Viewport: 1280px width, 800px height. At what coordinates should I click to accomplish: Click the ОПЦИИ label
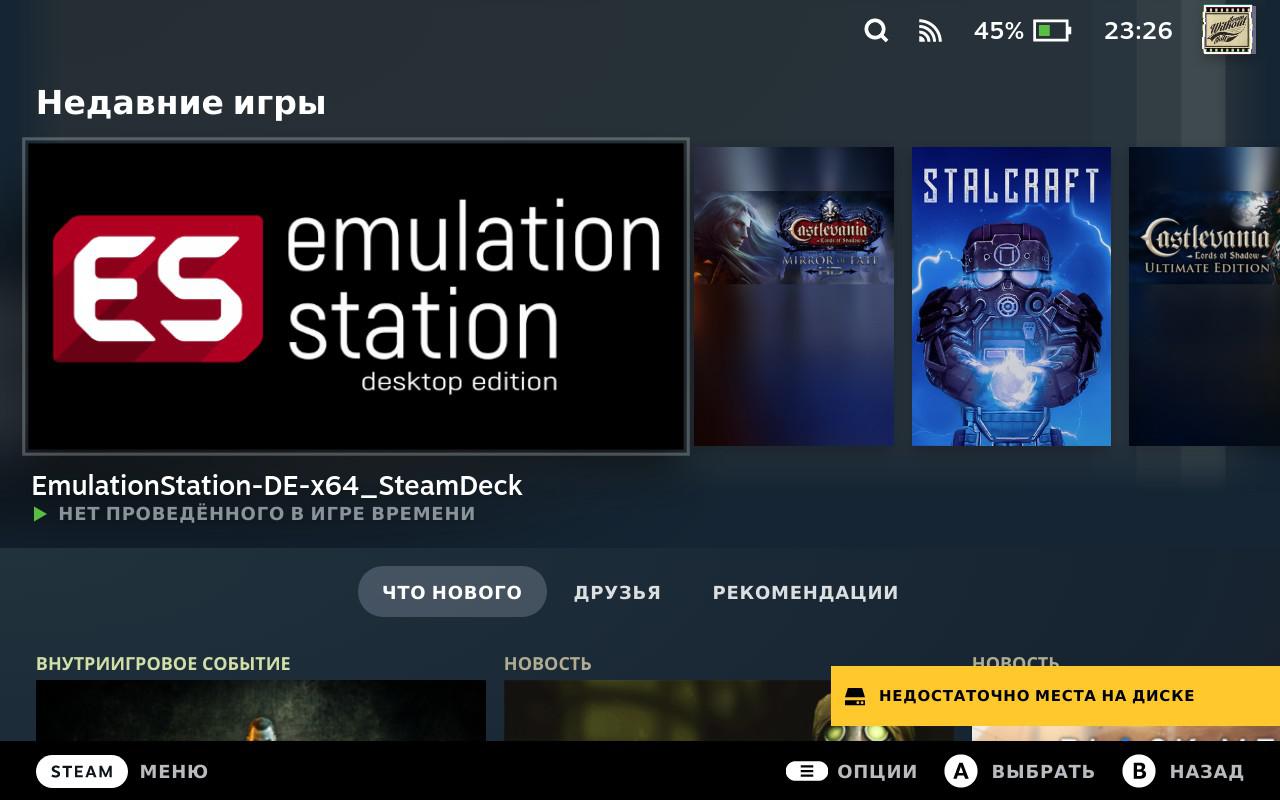click(x=877, y=771)
